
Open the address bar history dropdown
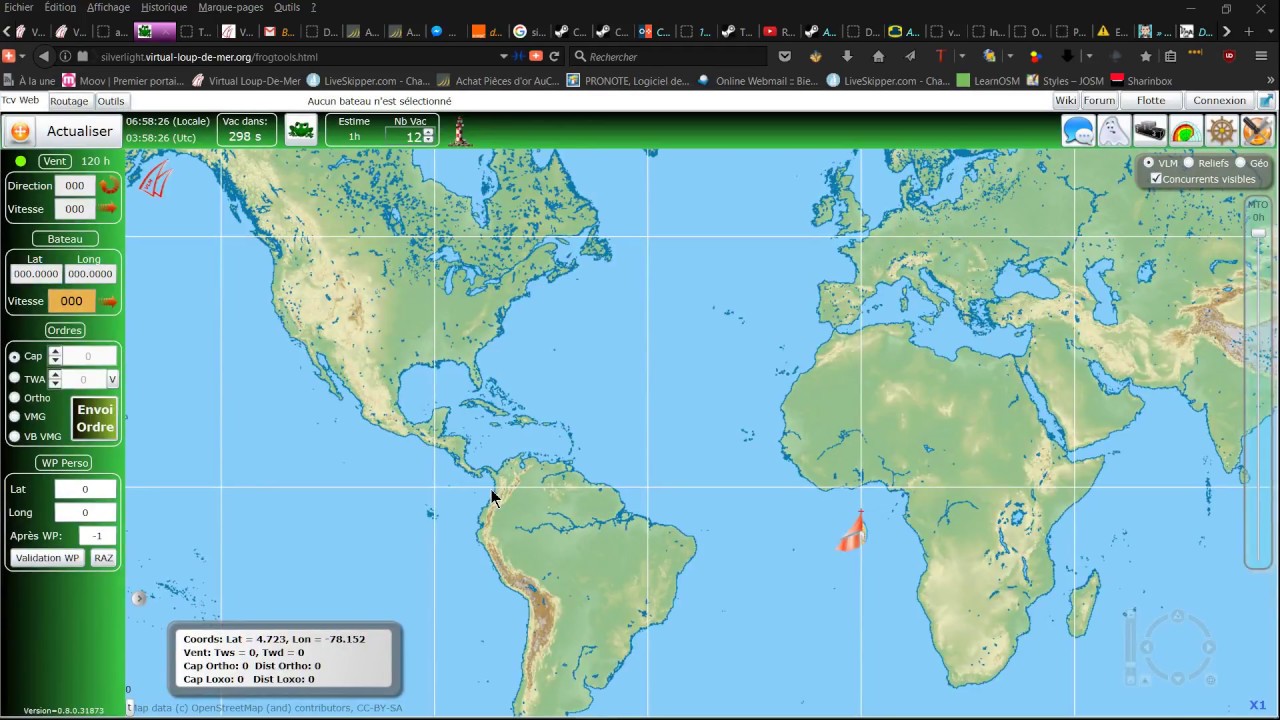tap(503, 57)
